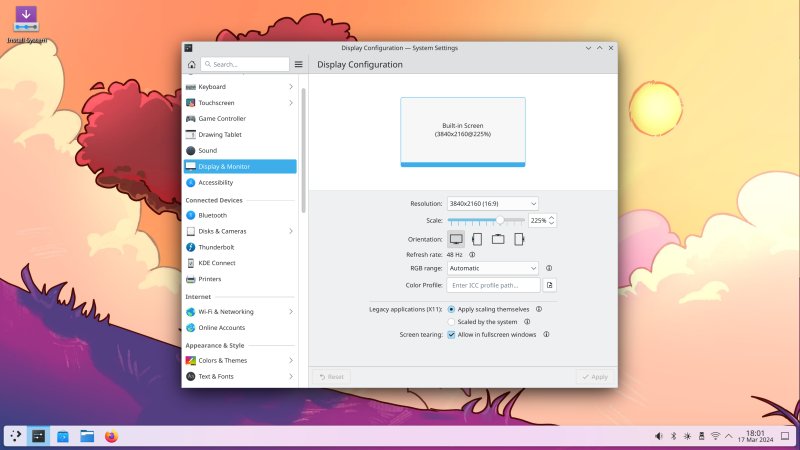The height and width of the screenshot is (450, 800).
Task: Click the show desktop button in the panel
Action: (785, 436)
